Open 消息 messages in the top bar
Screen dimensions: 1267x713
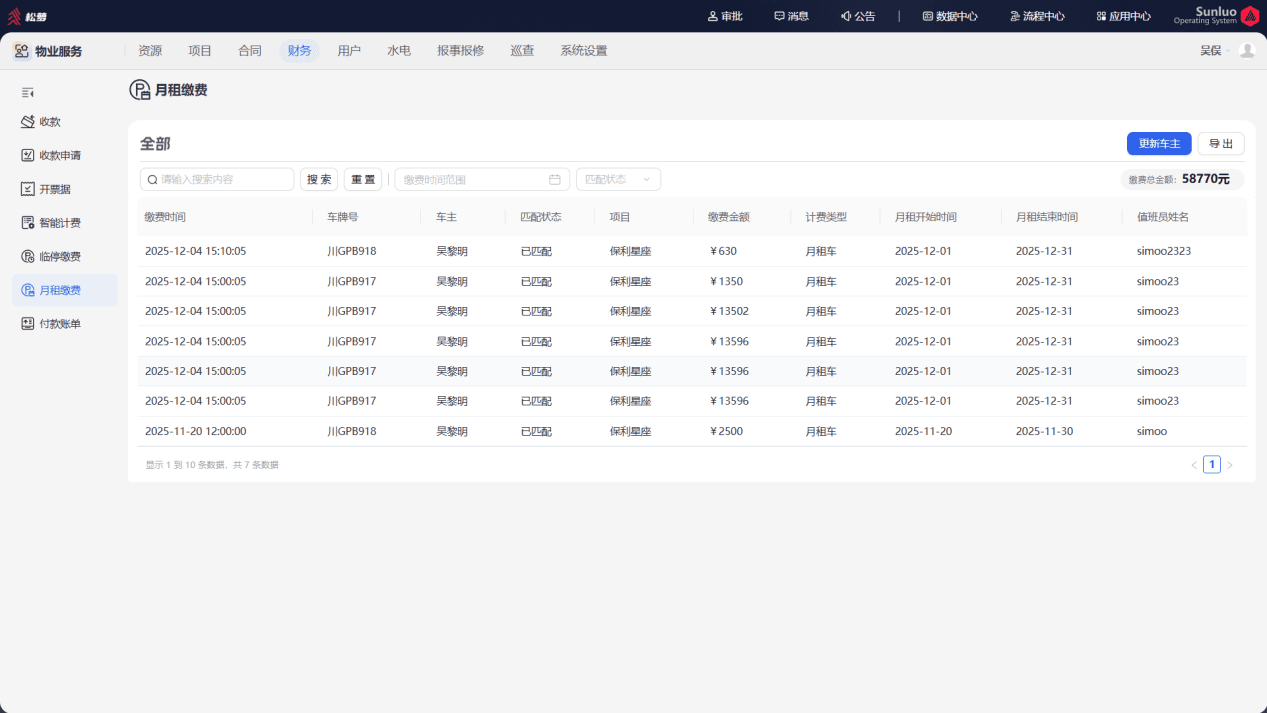(x=791, y=16)
